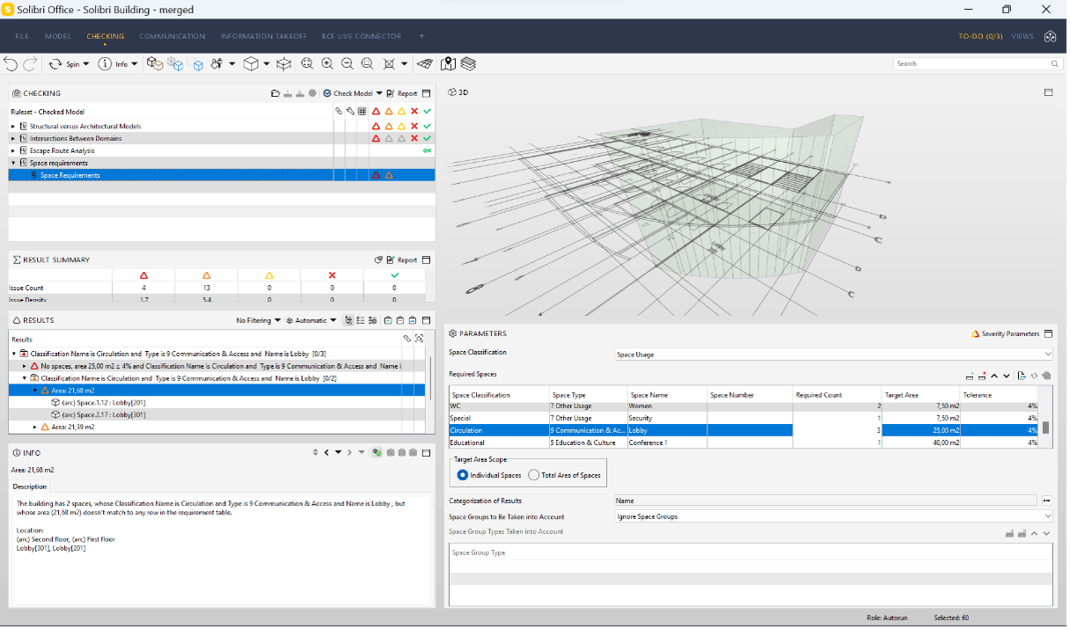This screenshot has height=629, width=1070.
Task: Switch to the CHECKING tab
Action: pyautogui.click(x=105, y=37)
